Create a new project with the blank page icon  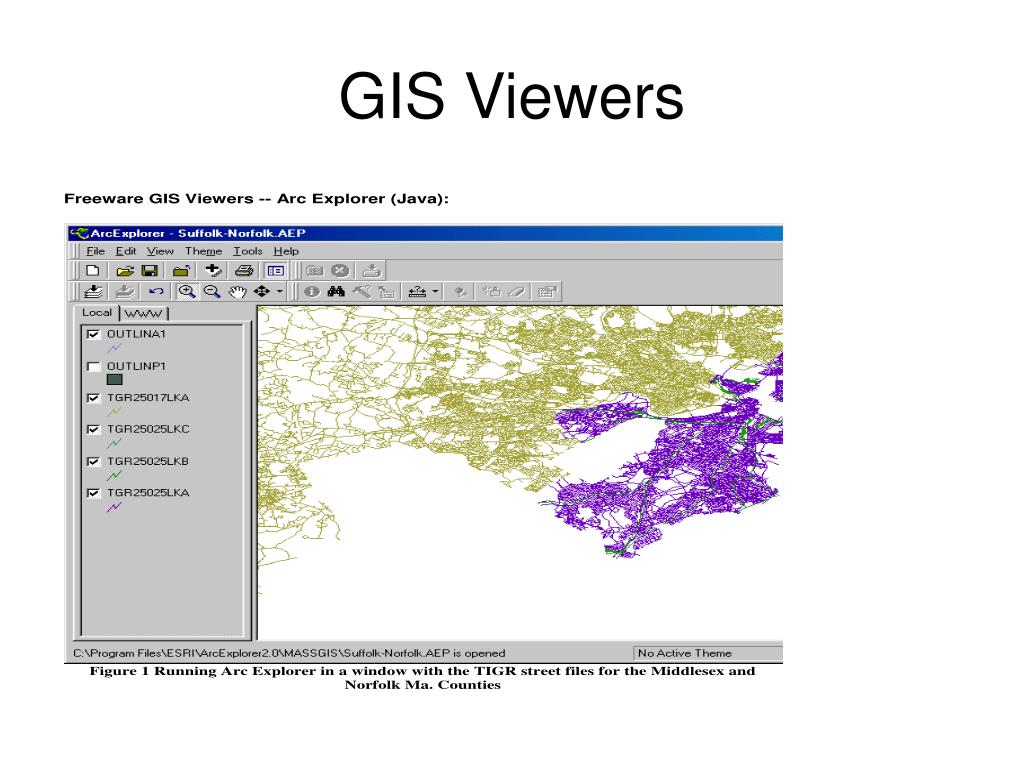92,270
